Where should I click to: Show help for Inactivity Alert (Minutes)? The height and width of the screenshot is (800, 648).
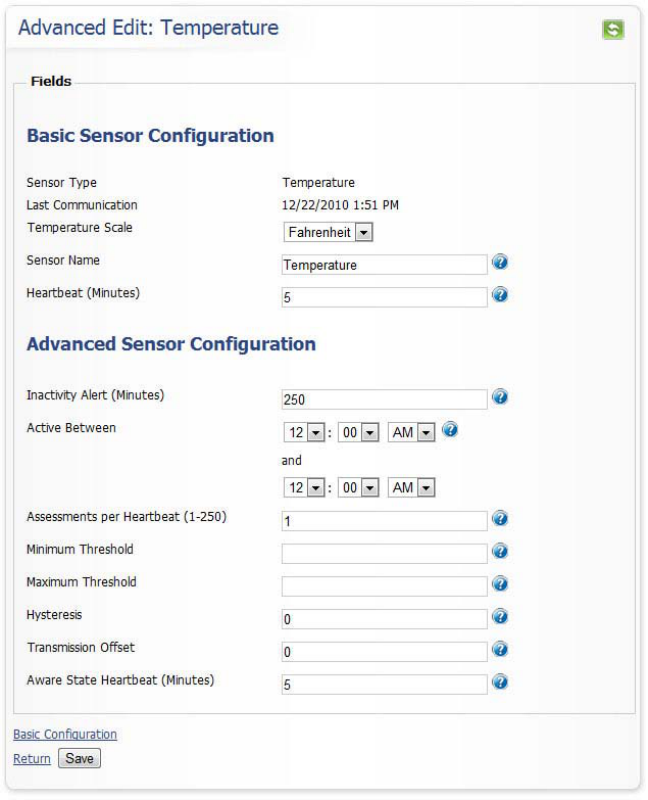pos(500,397)
